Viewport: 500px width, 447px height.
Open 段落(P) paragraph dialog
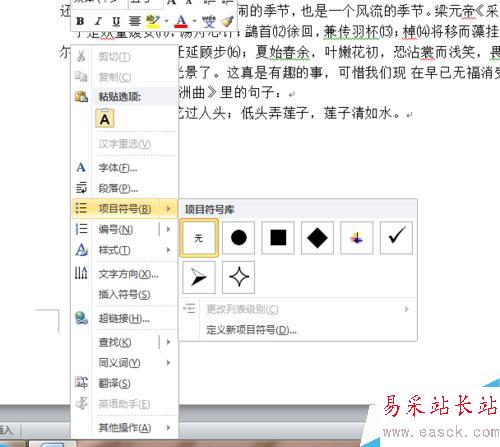[118, 189]
